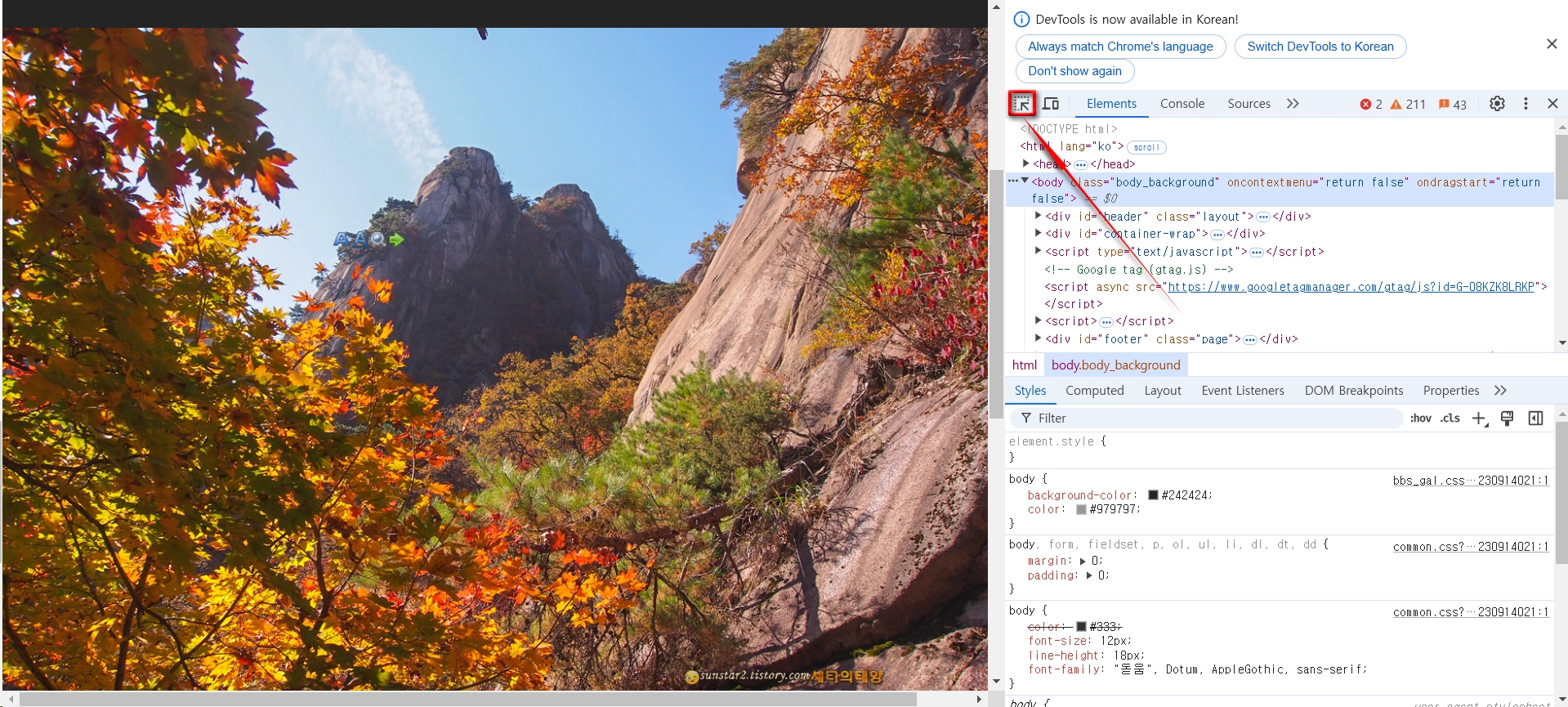Click the ellipsis inside the head element

point(1081,164)
